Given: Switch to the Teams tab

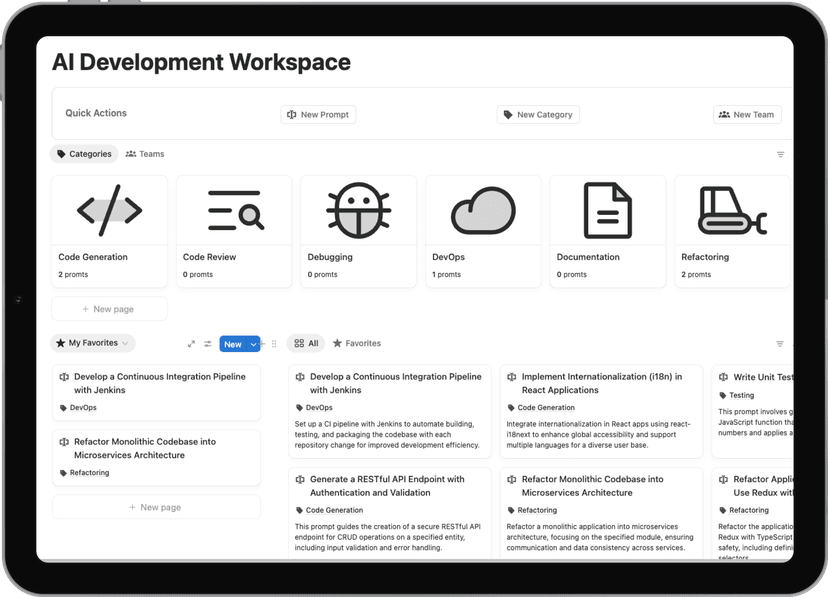Looking at the screenshot, I should (147, 154).
